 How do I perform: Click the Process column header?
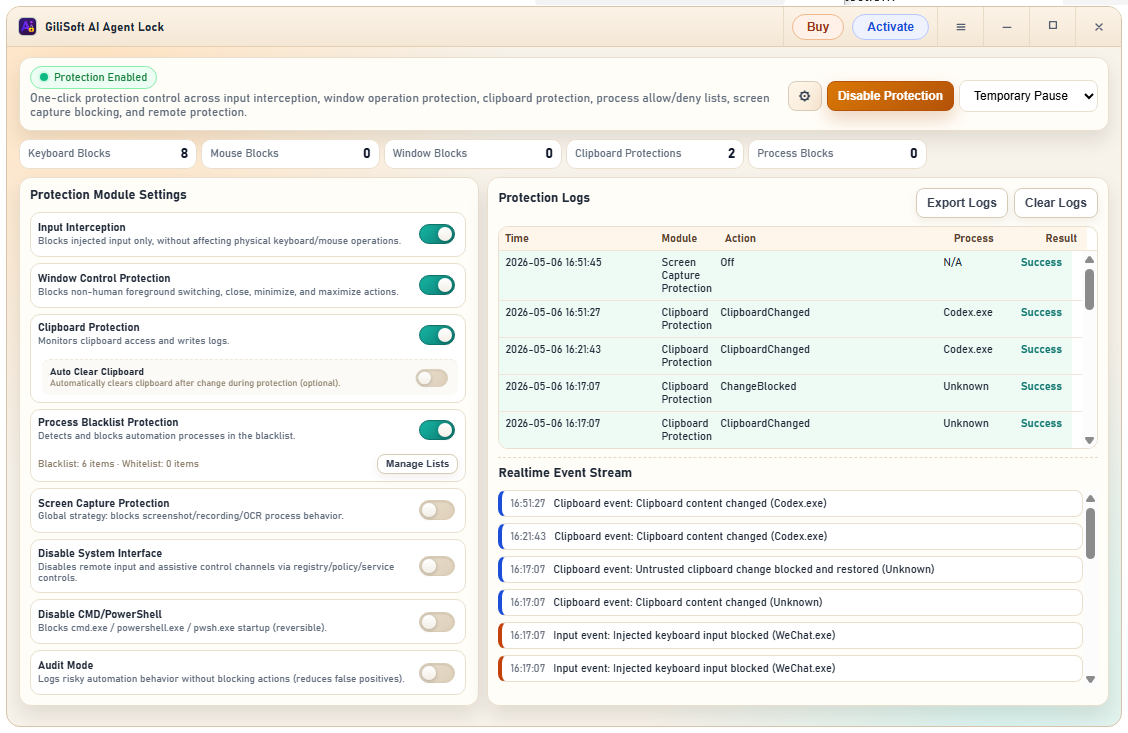tap(973, 238)
